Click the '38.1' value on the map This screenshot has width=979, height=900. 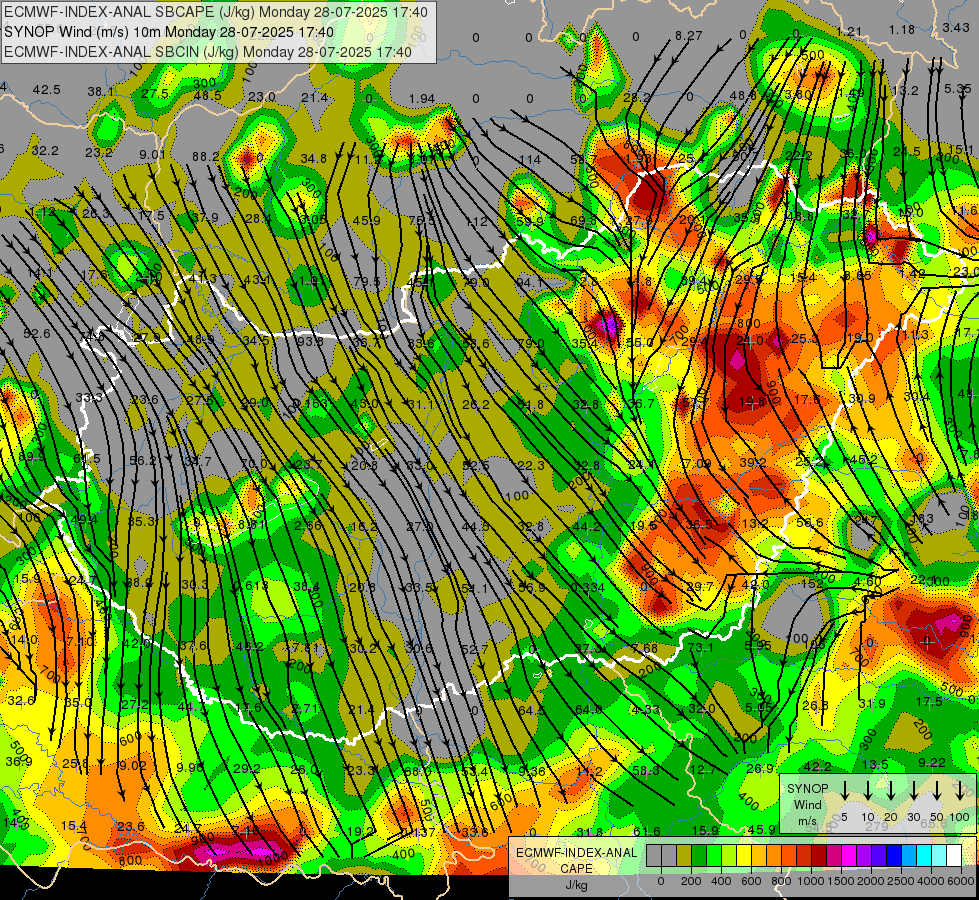[101, 92]
